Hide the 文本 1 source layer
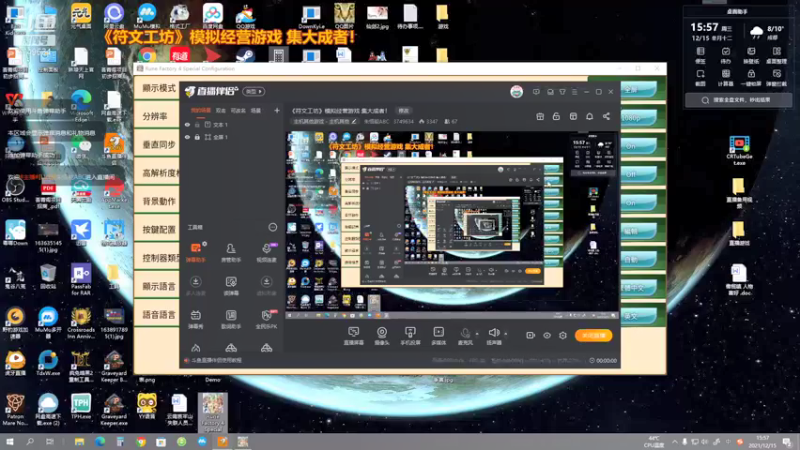Image resolution: width=800 pixels, height=450 pixels. pos(187,124)
